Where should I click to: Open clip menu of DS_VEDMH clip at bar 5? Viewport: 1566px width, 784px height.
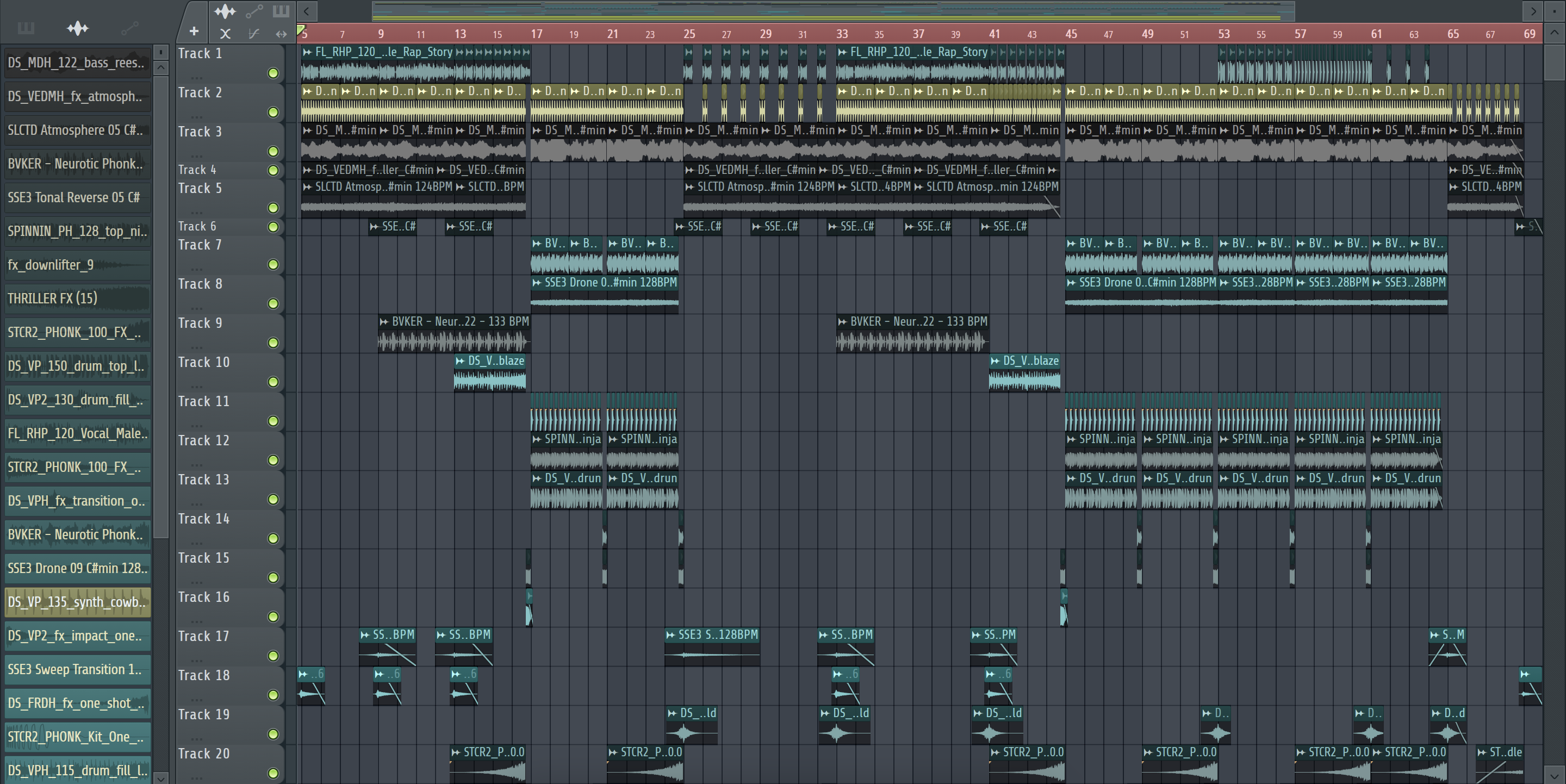(308, 170)
